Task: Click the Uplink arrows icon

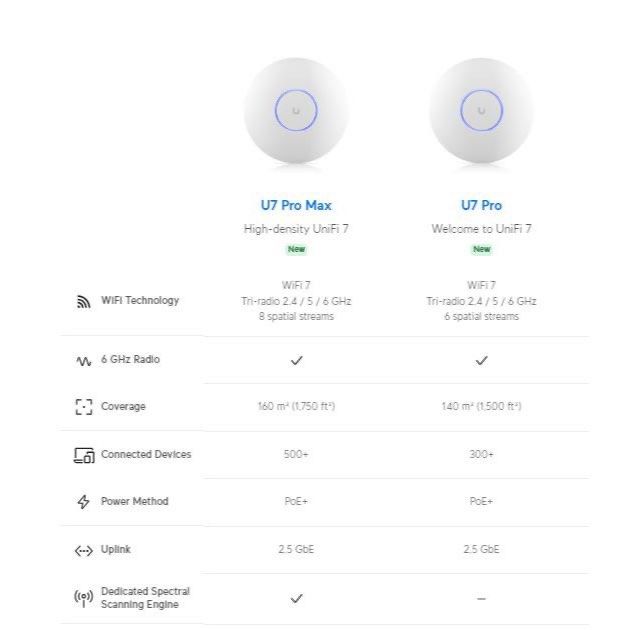Action: pyautogui.click(x=84, y=550)
